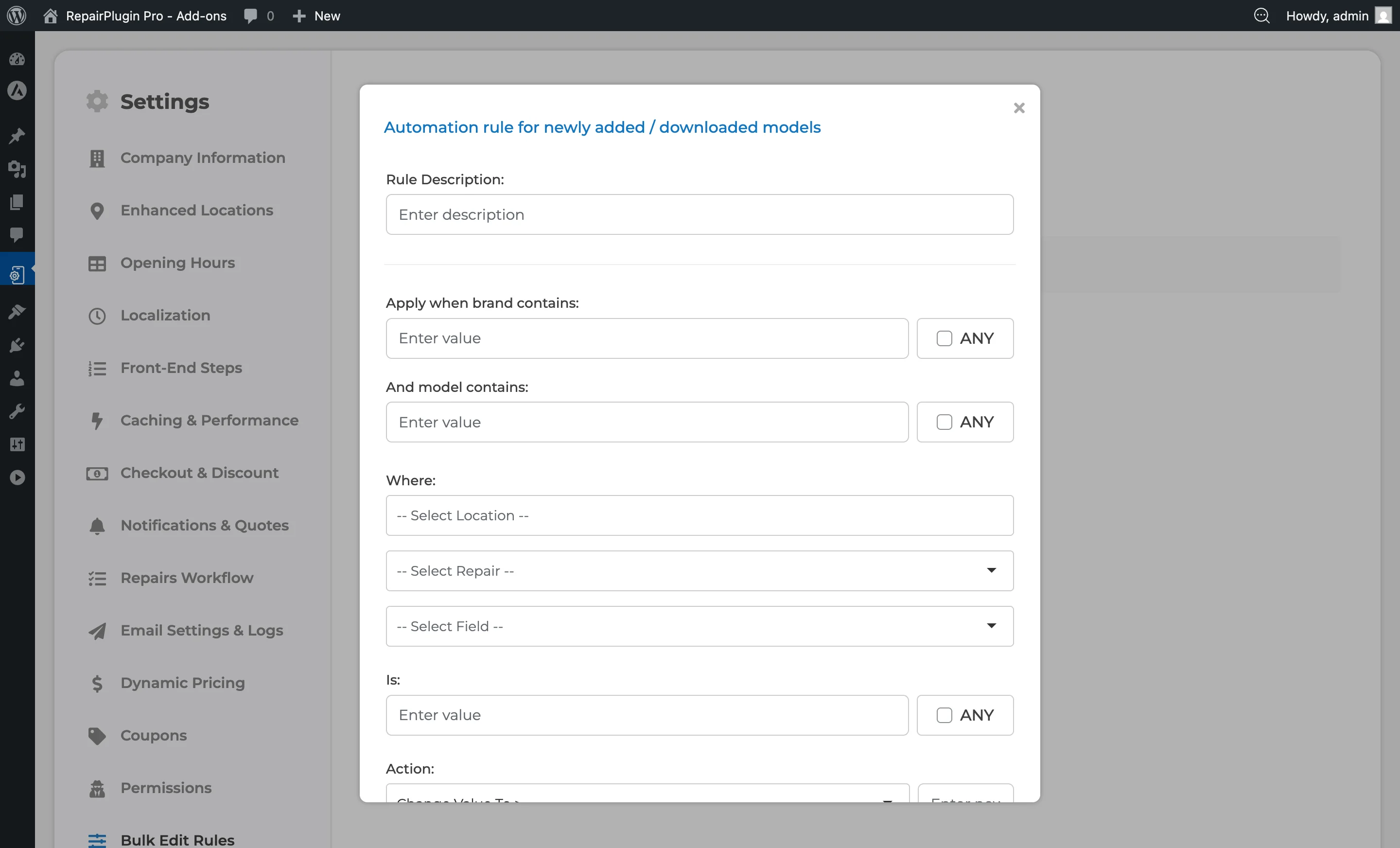The height and width of the screenshot is (848, 1400).
Task: Expand the Select Field dropdown
Action: point(698,626)
